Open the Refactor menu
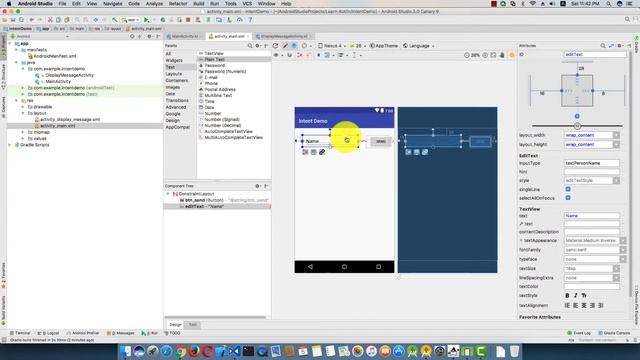640x360 pixels. (x=178, y=4)
